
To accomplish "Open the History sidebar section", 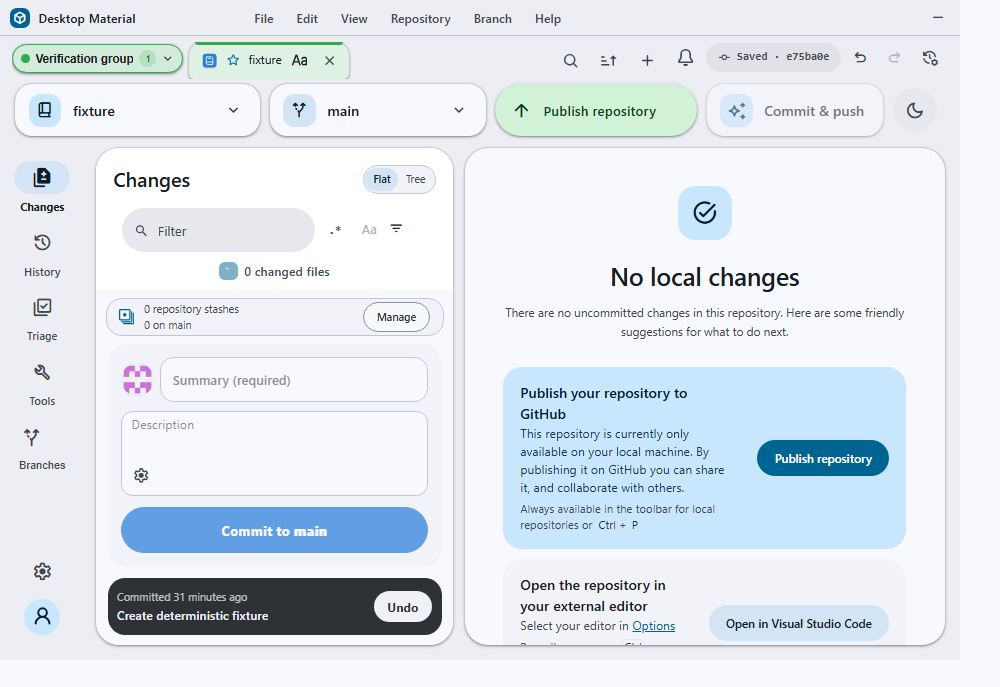I will pos(42,254).
